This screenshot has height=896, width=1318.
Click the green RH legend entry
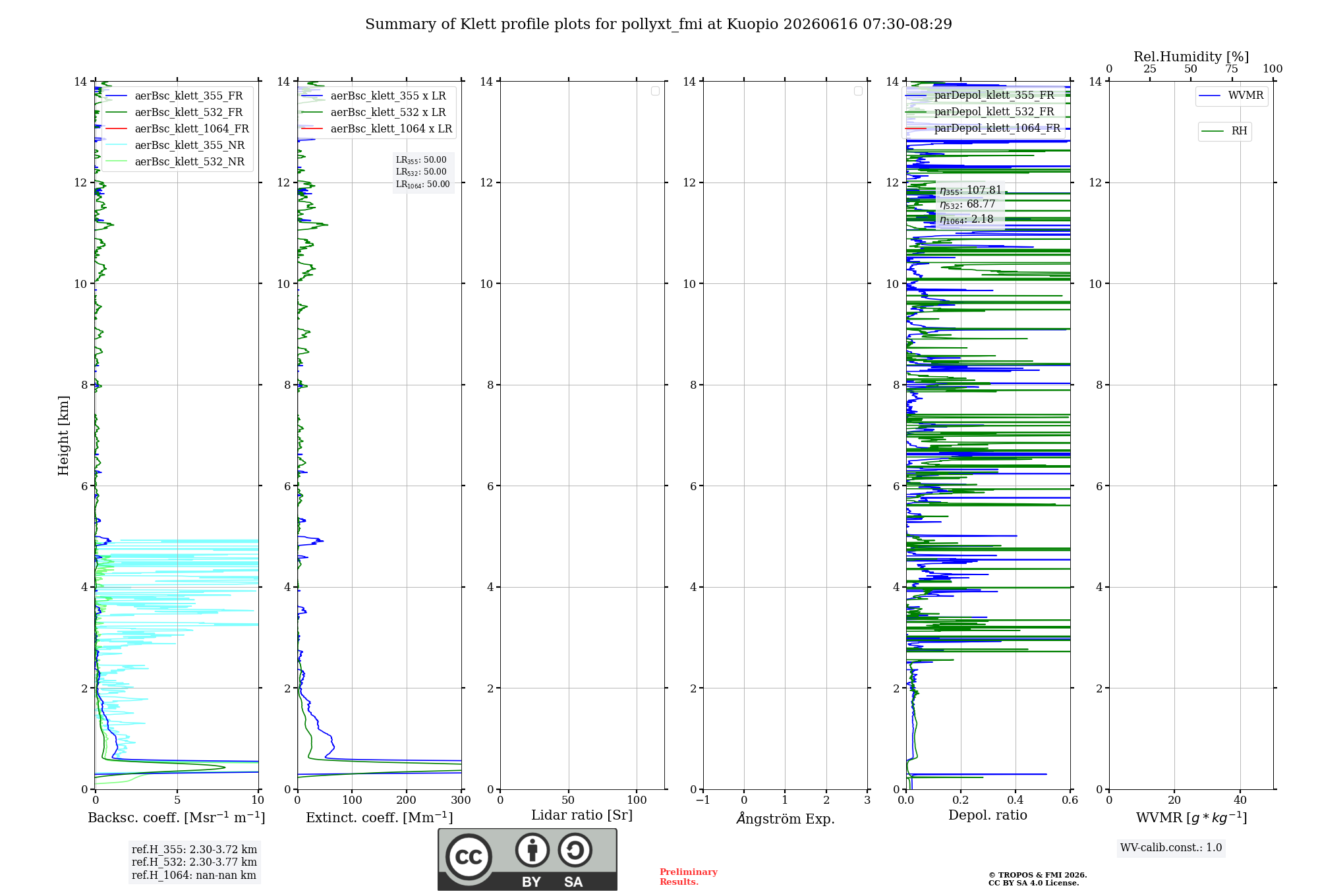[x=1225, y=131]
